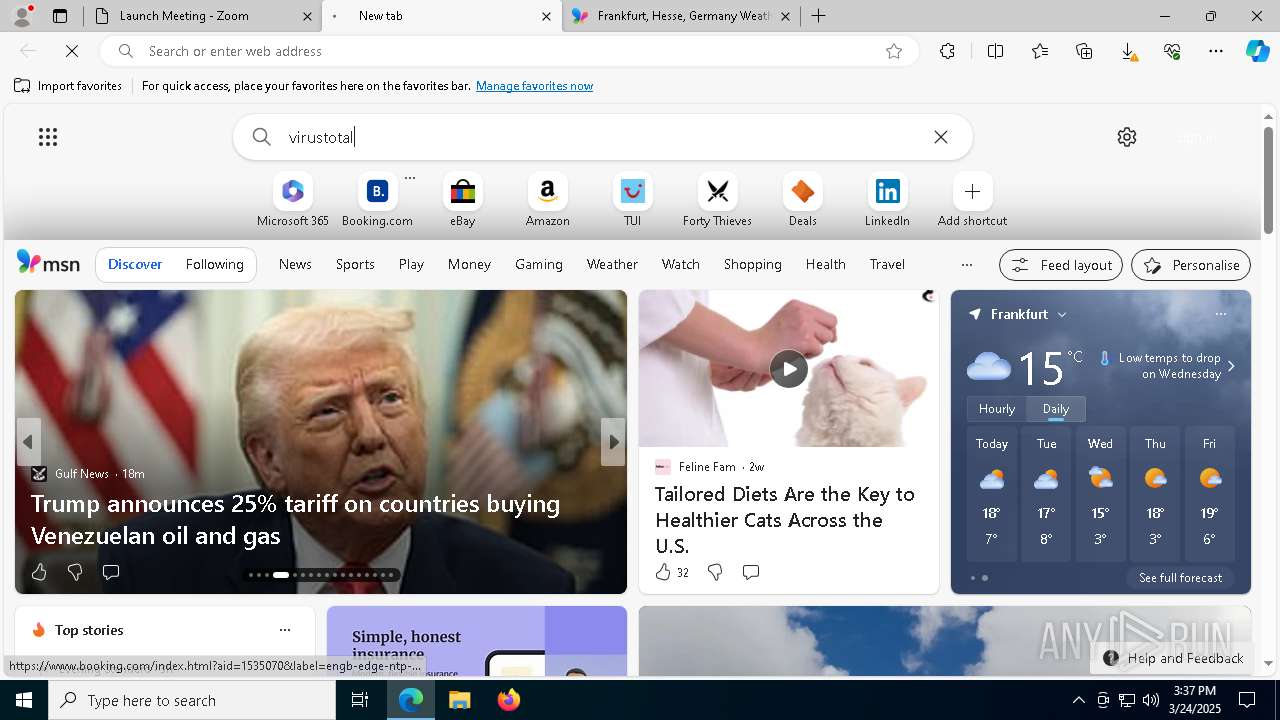Open Booking.com shortcut
The width and height of the screenshot is (1280, 720).
(x=377, y=200)
